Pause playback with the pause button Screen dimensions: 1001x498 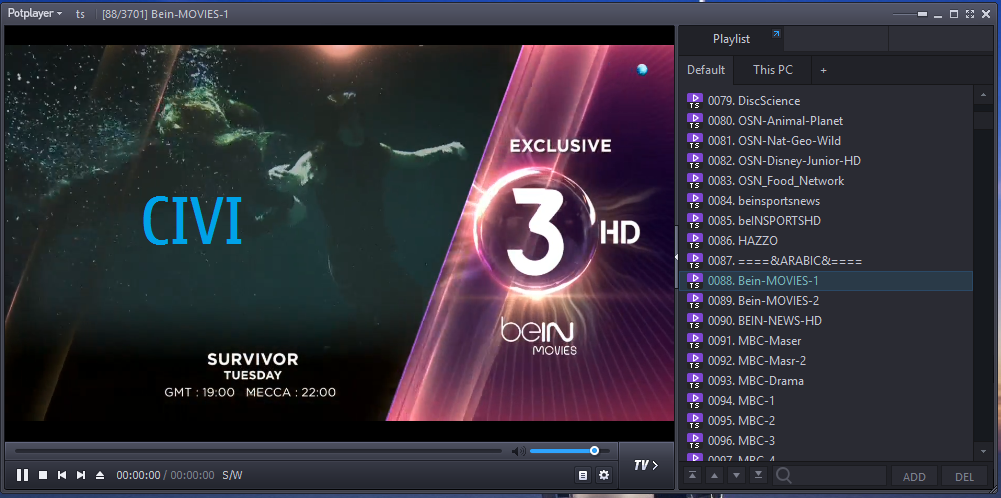[x=22, y=475]
